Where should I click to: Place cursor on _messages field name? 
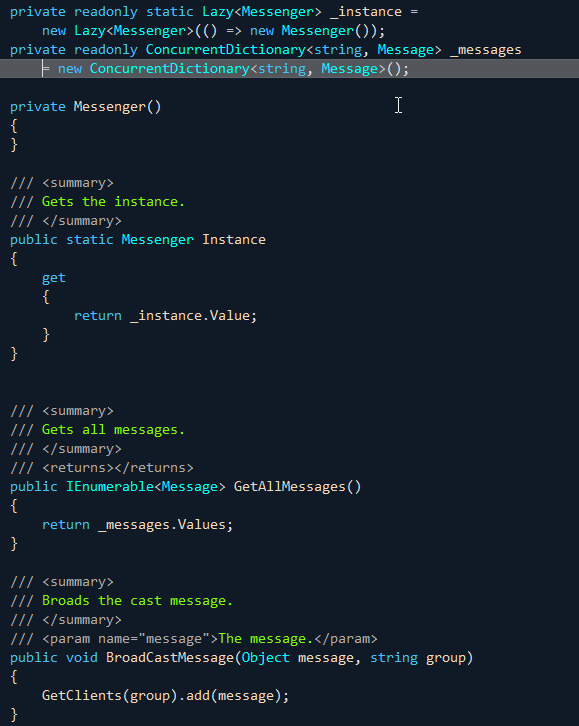486,50
